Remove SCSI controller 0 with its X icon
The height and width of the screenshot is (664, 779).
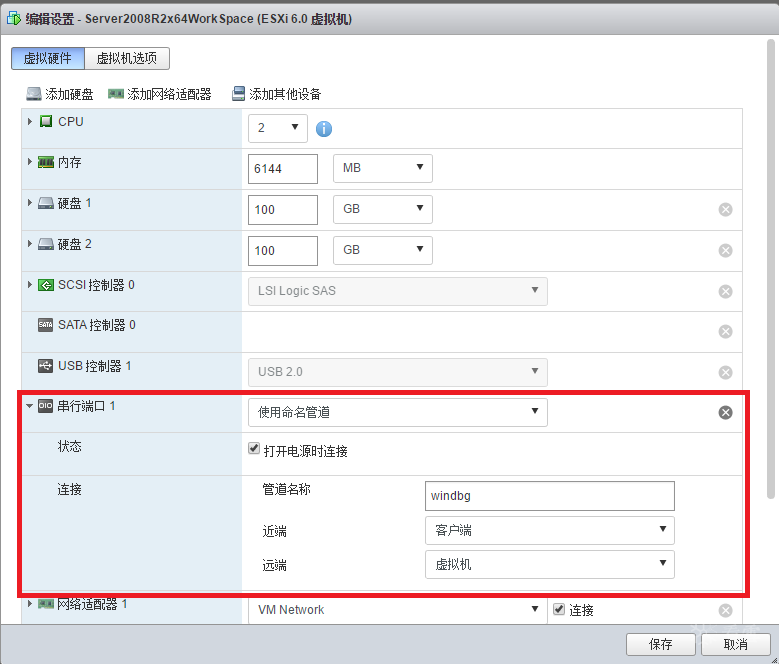pos(725,292)
